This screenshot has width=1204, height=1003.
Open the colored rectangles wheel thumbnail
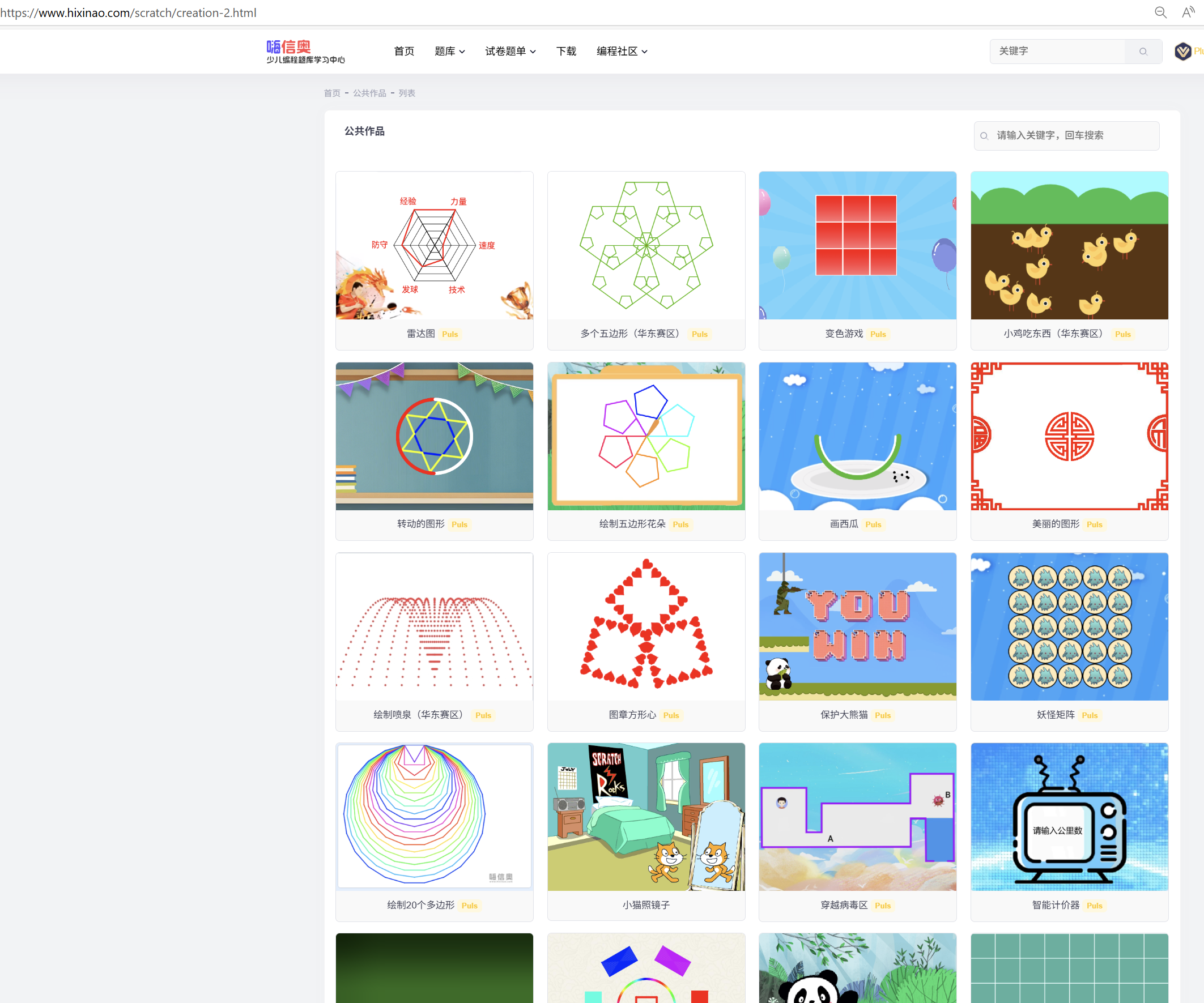[x=645, y=968]
